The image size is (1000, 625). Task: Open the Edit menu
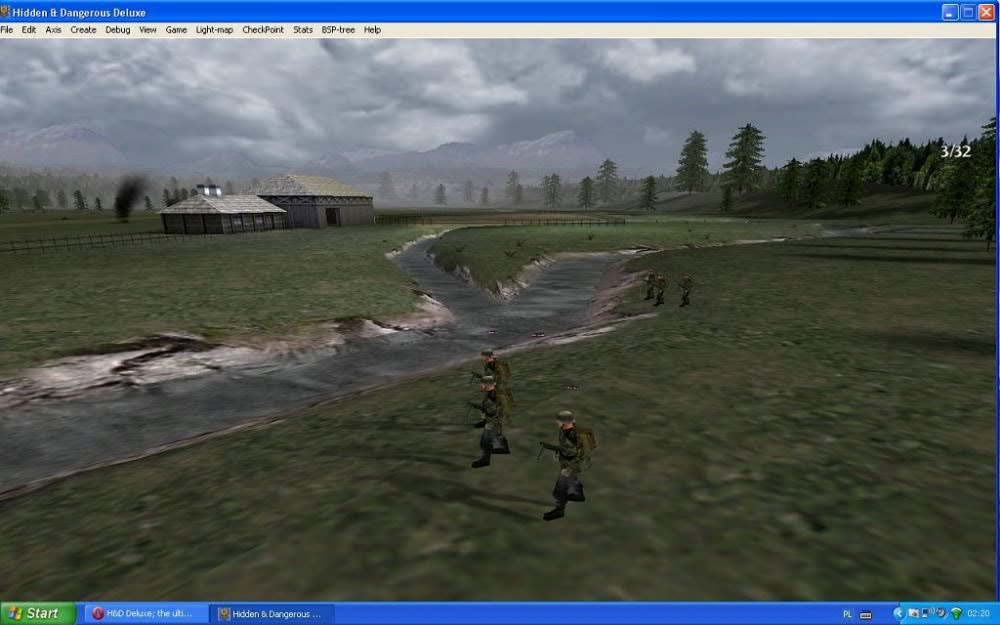(29, 30)
